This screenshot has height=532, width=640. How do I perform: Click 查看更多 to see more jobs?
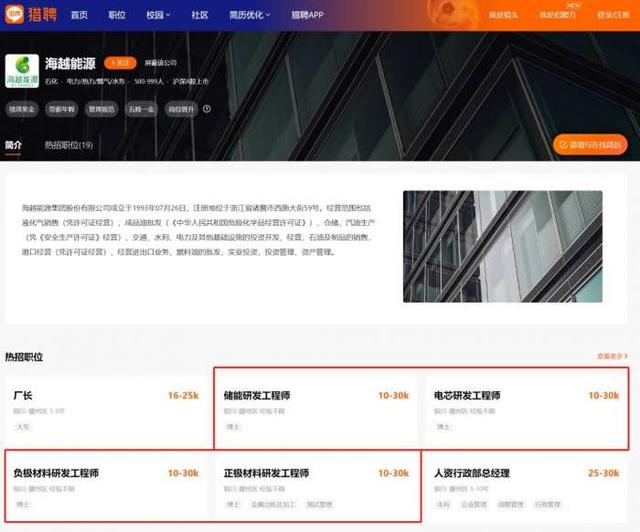[x=613, y=356]
